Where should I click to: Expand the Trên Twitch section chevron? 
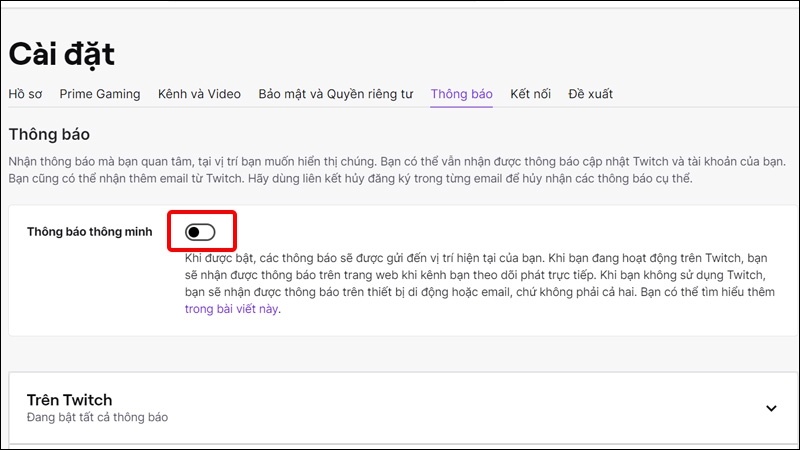[771, 408]
